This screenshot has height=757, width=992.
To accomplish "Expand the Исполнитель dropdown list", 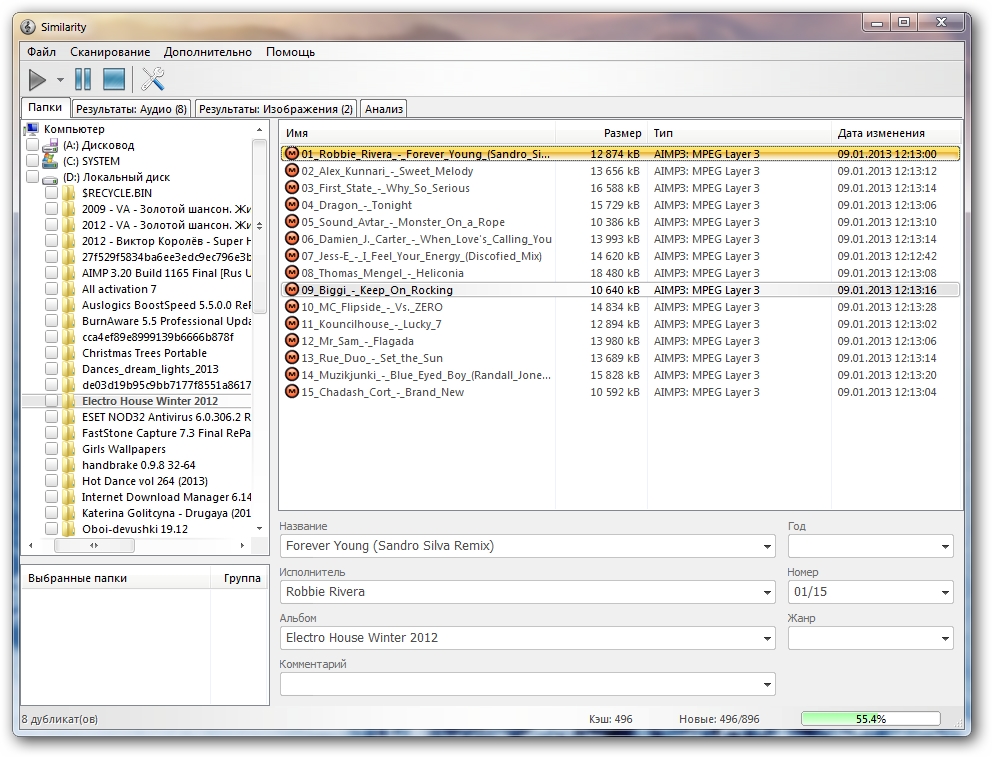I will (x=767, y=592).
